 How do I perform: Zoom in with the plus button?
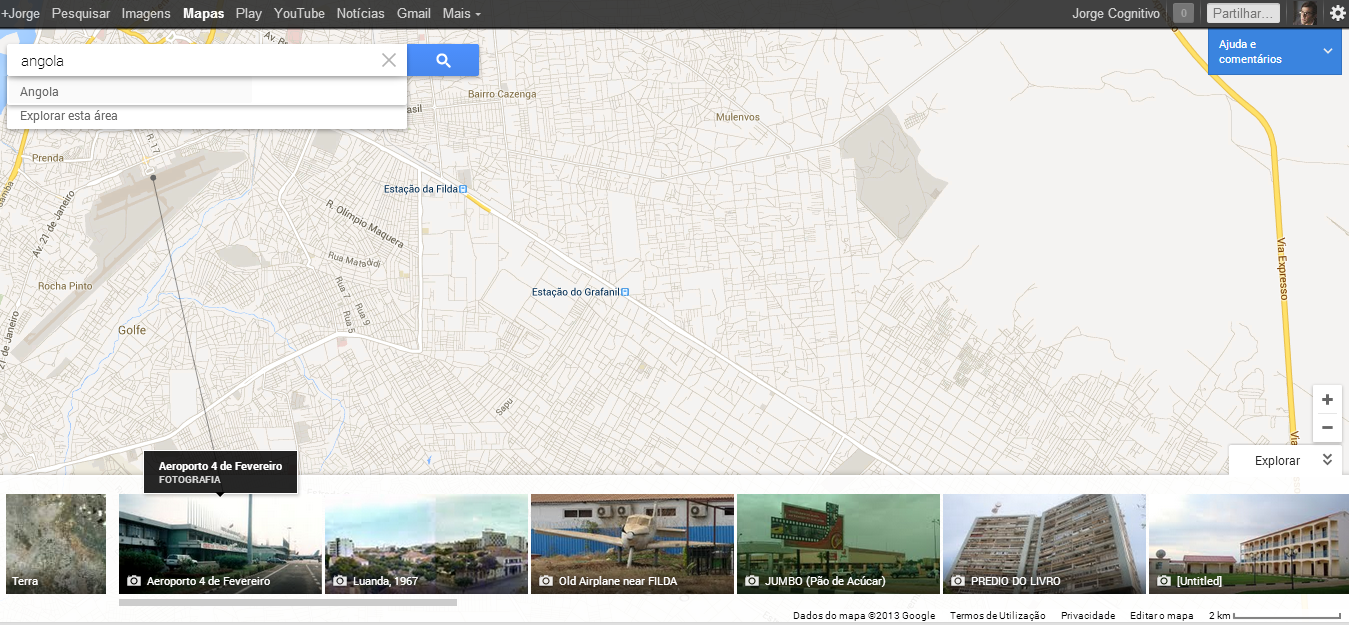point(1327,400)
